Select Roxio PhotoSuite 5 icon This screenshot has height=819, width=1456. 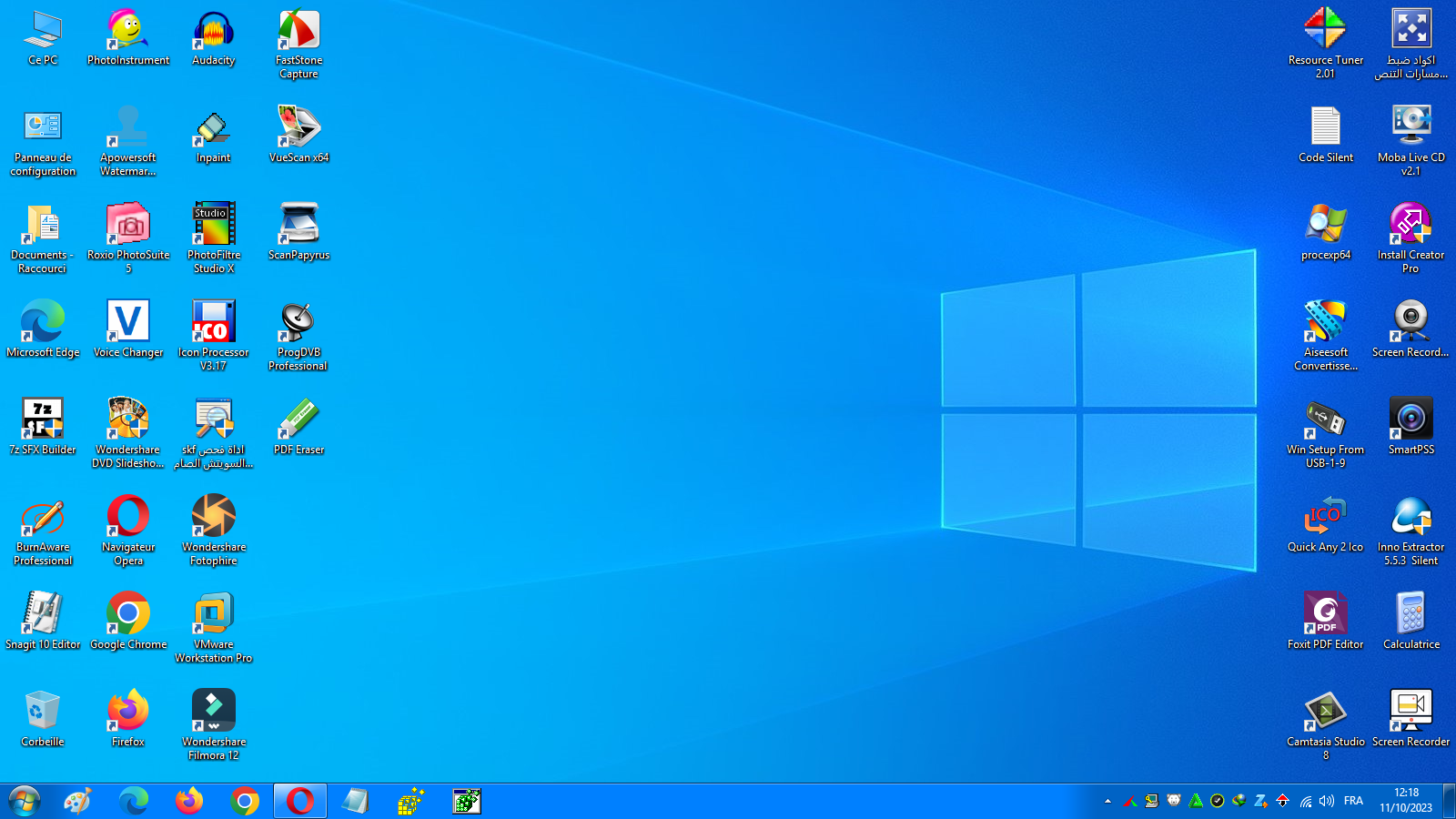128,239
